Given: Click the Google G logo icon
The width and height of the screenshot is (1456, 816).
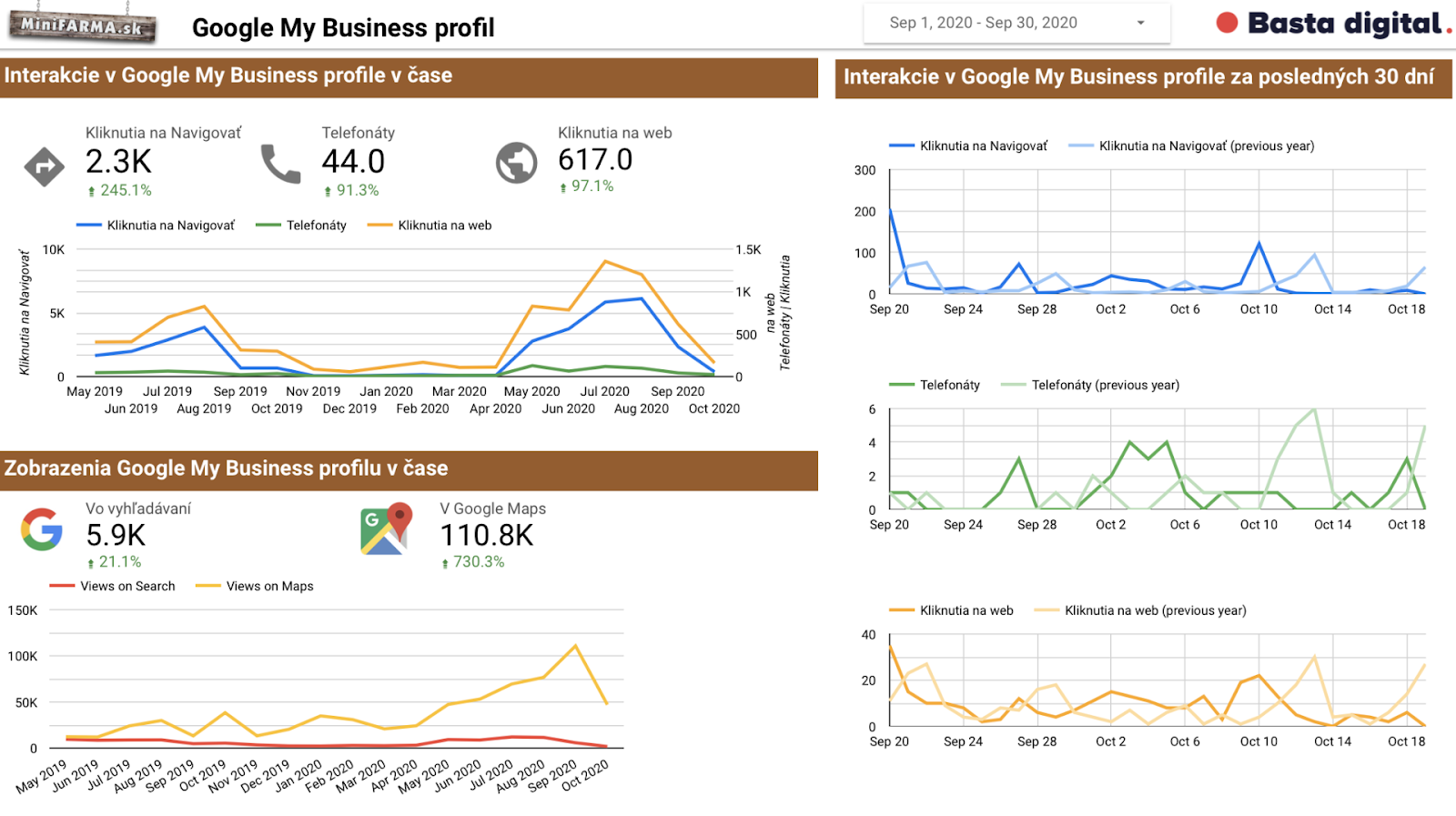Looking at the screenshot, I should click(42, 529).
